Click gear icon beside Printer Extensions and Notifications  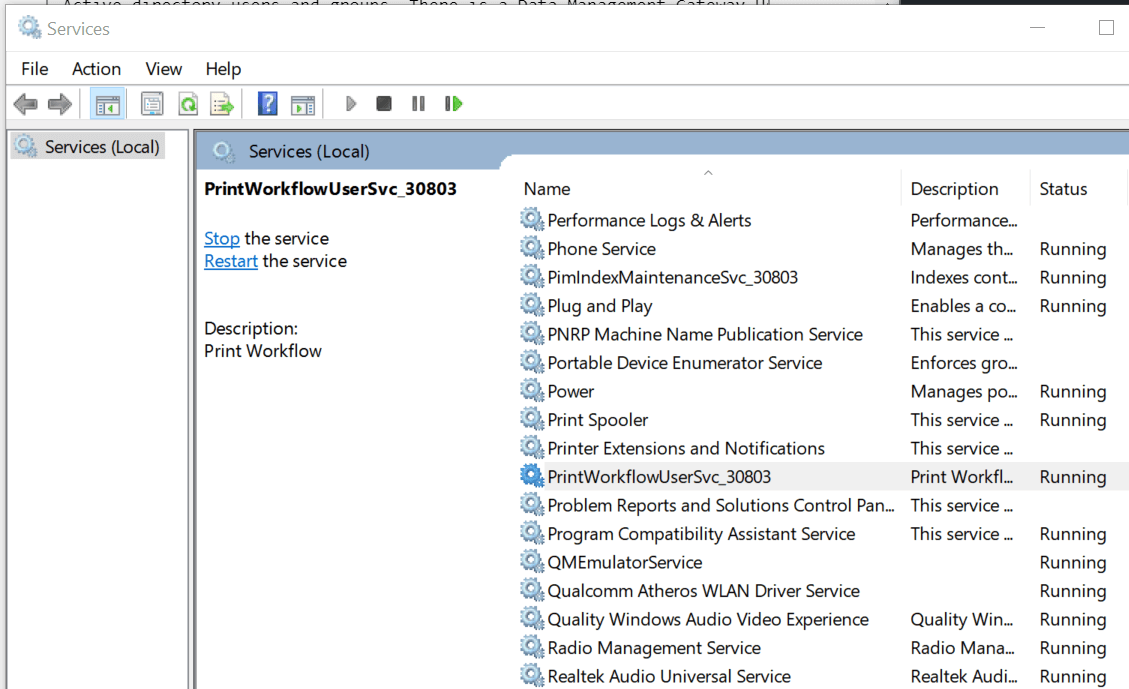point(532,447)
